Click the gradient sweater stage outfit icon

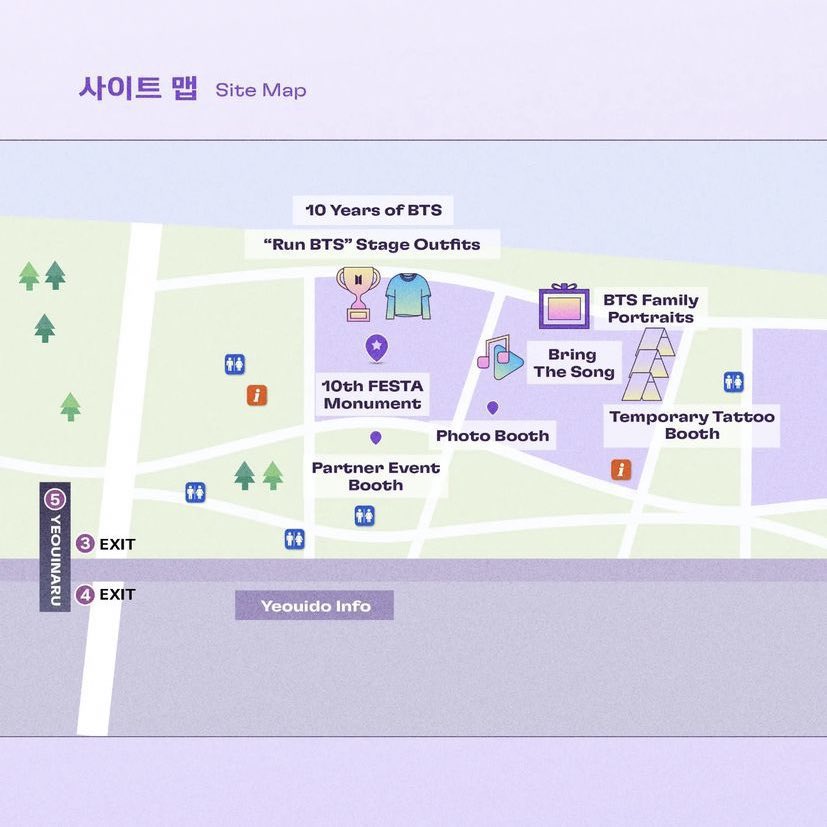click(408, 296)
